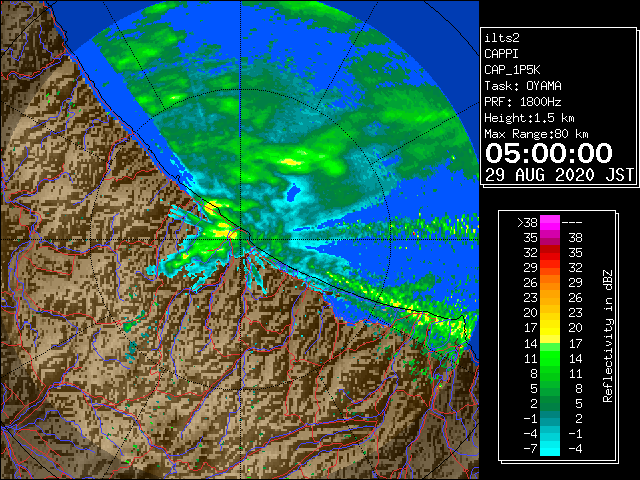Click the 'CAPPI' product label
The height and width of the screenshot is (480, 640).
(501, 54)
